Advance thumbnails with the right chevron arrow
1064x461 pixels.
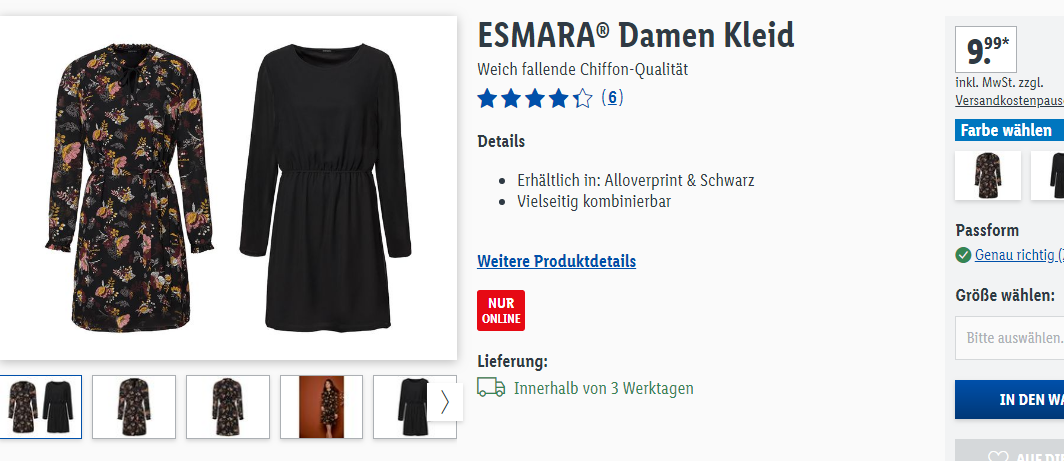click(x=445, y=402)
